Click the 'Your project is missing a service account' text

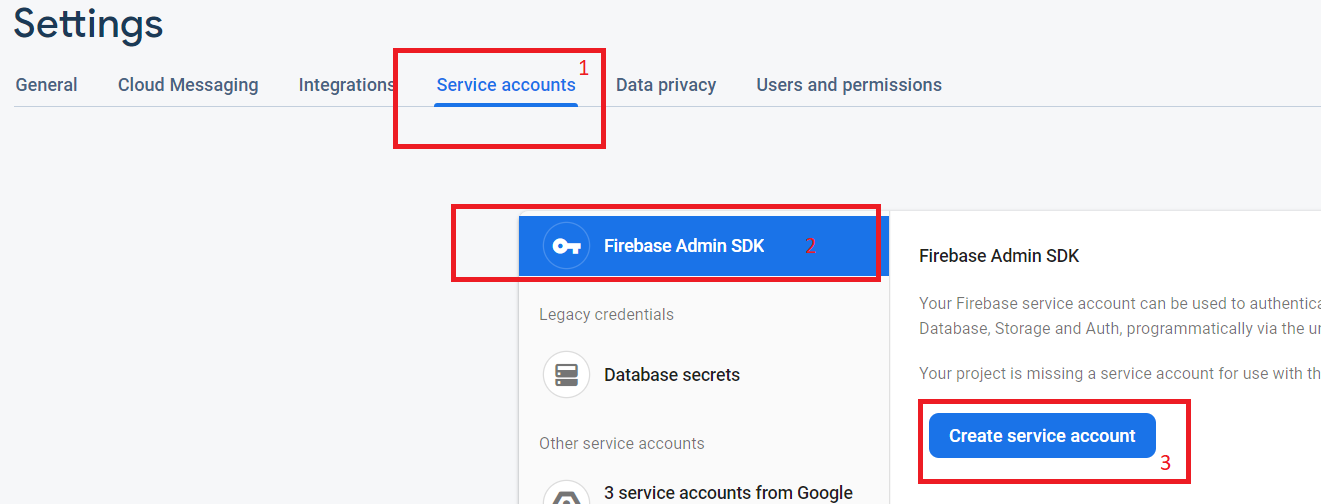[x=1120, y=373]
